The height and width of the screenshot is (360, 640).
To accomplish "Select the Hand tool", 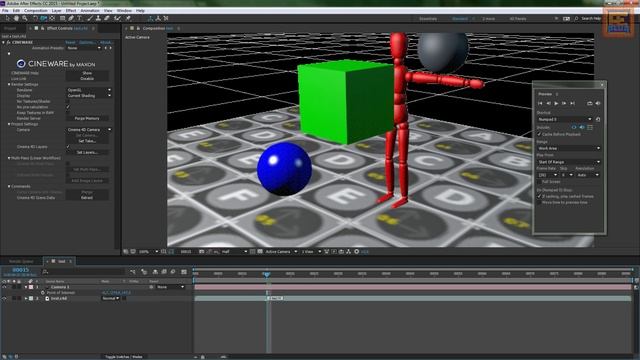I will pos(16,18).
